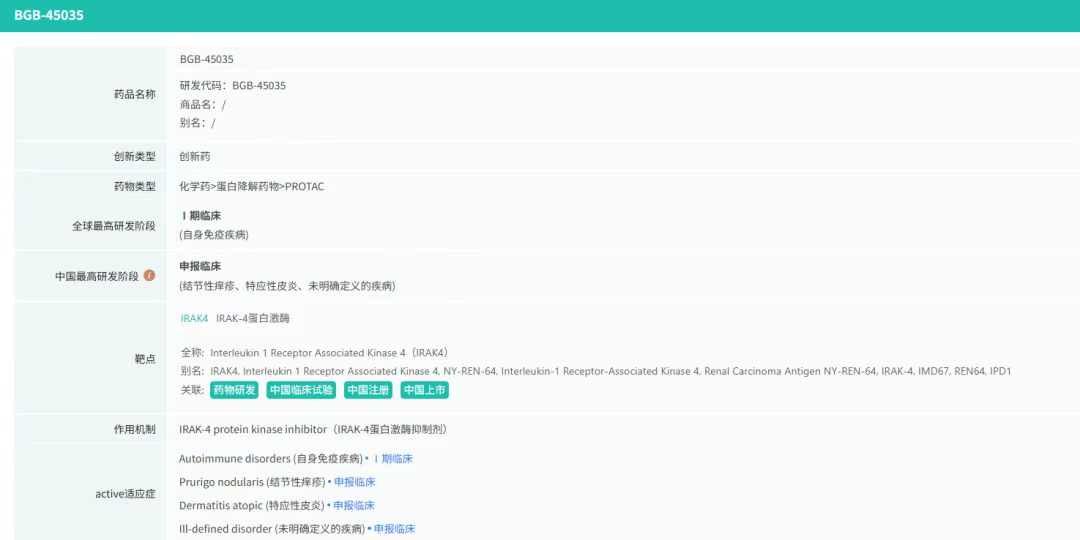Click the 化学药>蛋白降解药物>PROTAC drug type text
Image resolution: width=1080 pixels, height=540 pixels.
click(x=252, y=187)
